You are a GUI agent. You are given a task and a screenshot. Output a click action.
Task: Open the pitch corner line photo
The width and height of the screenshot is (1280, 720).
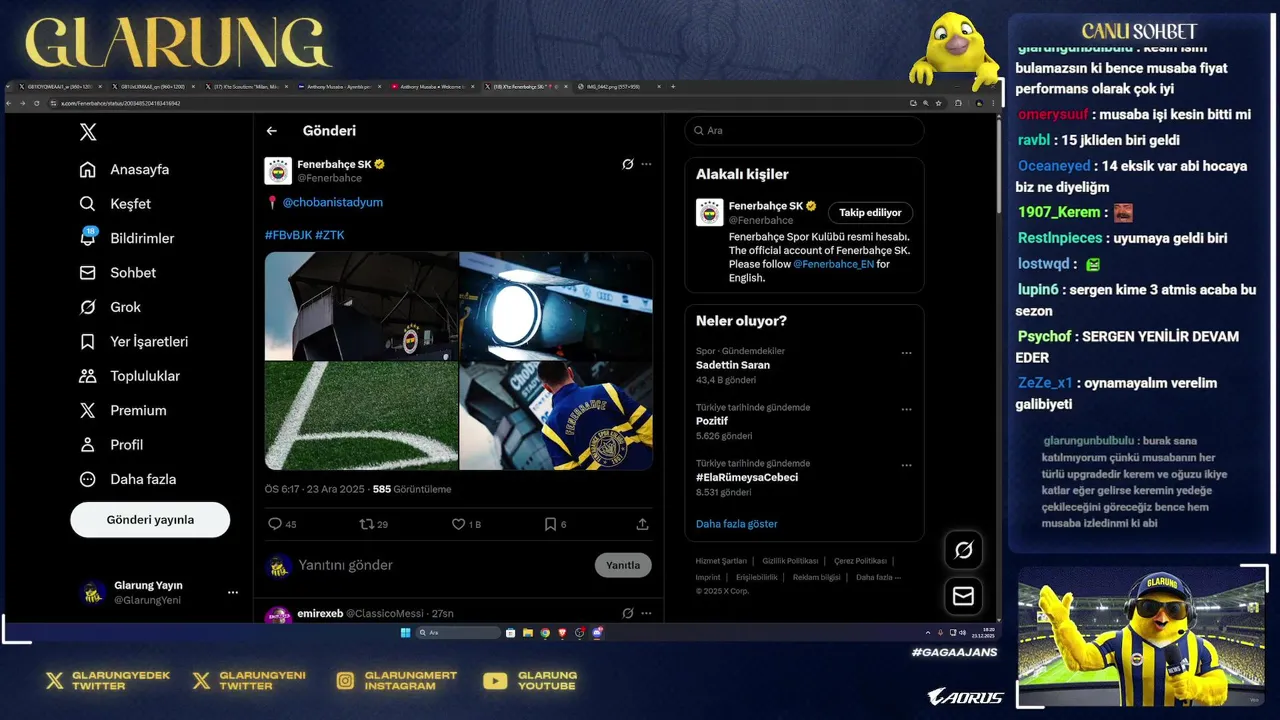coord(361,416)
